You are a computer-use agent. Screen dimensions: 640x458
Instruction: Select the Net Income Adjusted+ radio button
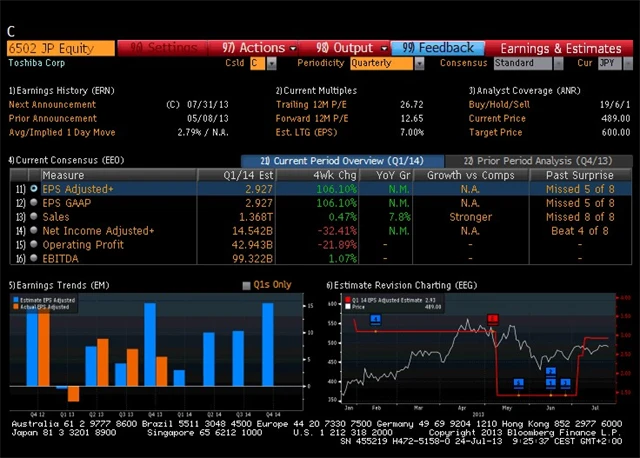point(34,230)
